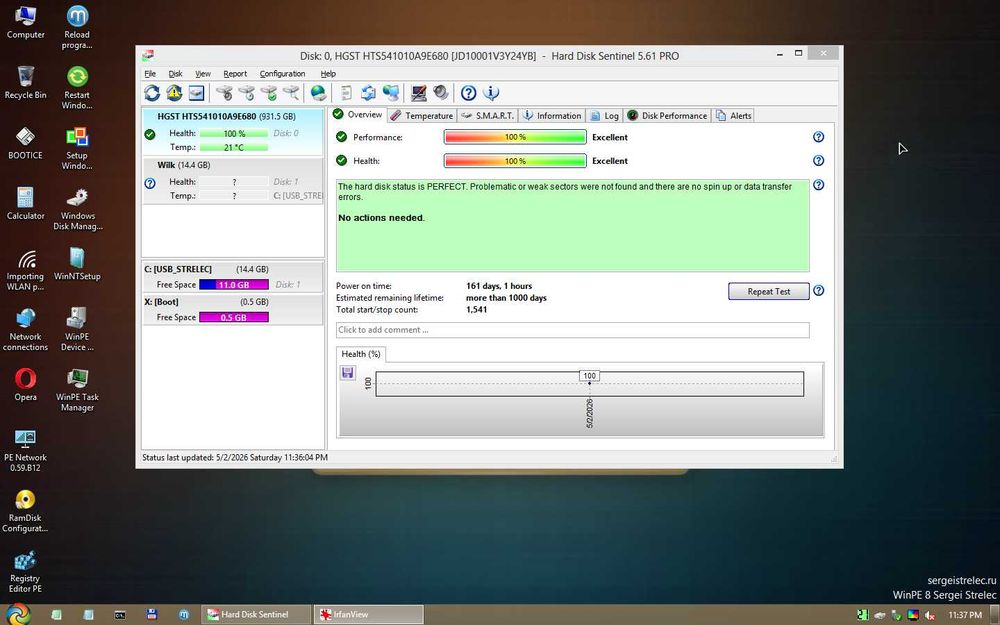Select the Overview tab

(358, 115)
